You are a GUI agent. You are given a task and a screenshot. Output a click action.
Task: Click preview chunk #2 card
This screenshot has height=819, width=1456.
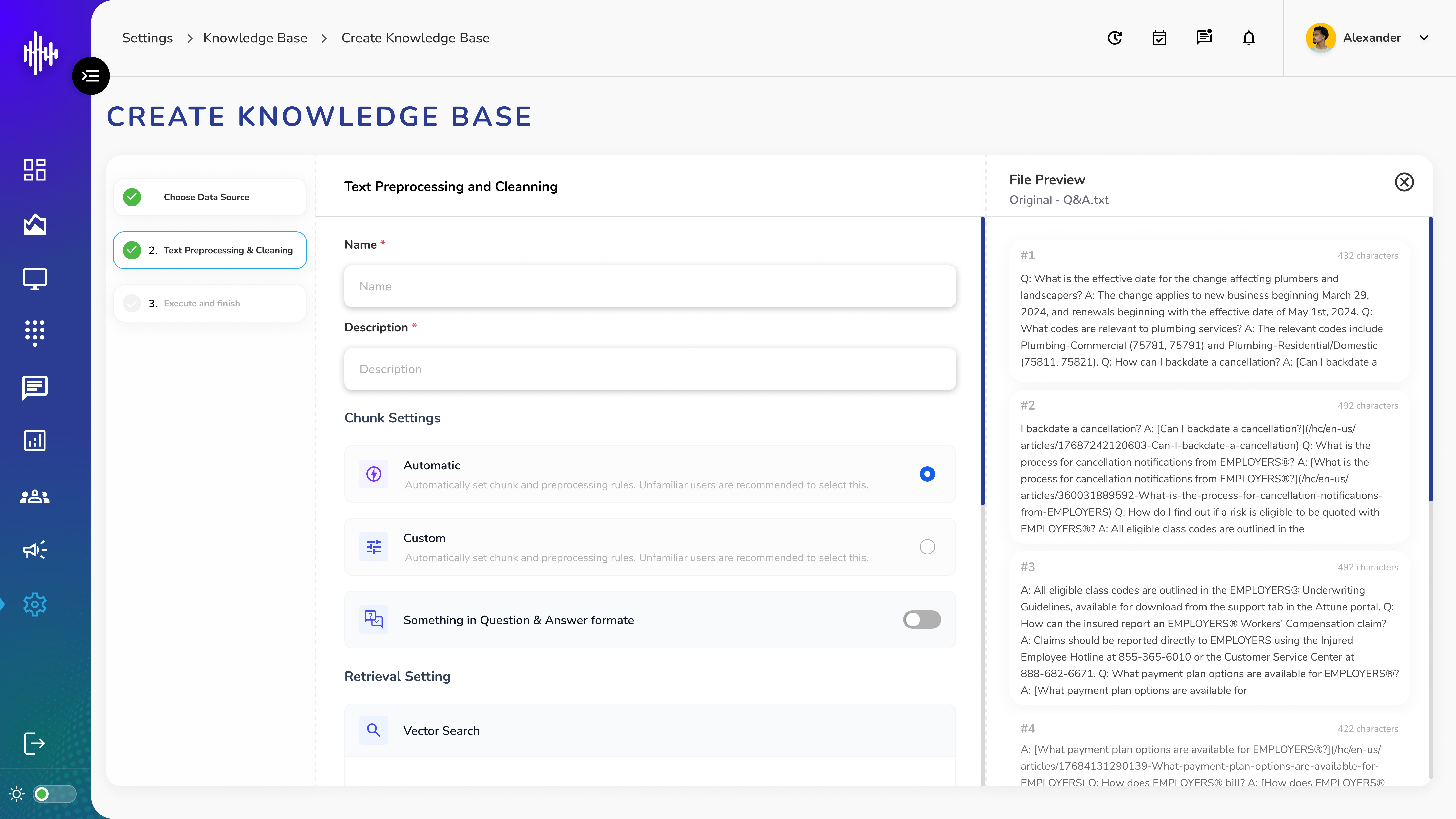click(x=1209, y=467)
